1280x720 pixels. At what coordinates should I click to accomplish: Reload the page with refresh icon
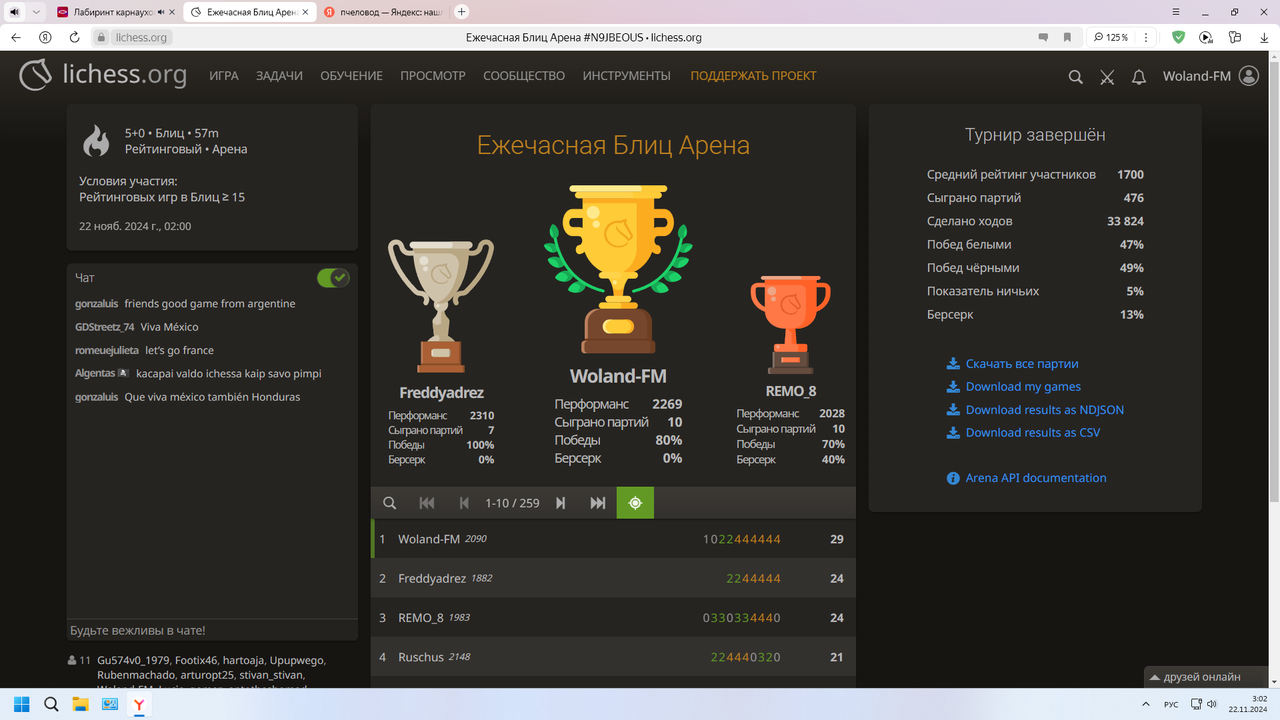point(74,37)
